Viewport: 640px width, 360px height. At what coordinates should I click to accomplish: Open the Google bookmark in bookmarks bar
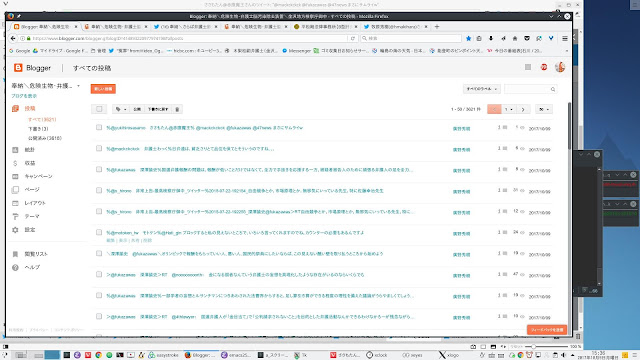[x=20, y=51]
